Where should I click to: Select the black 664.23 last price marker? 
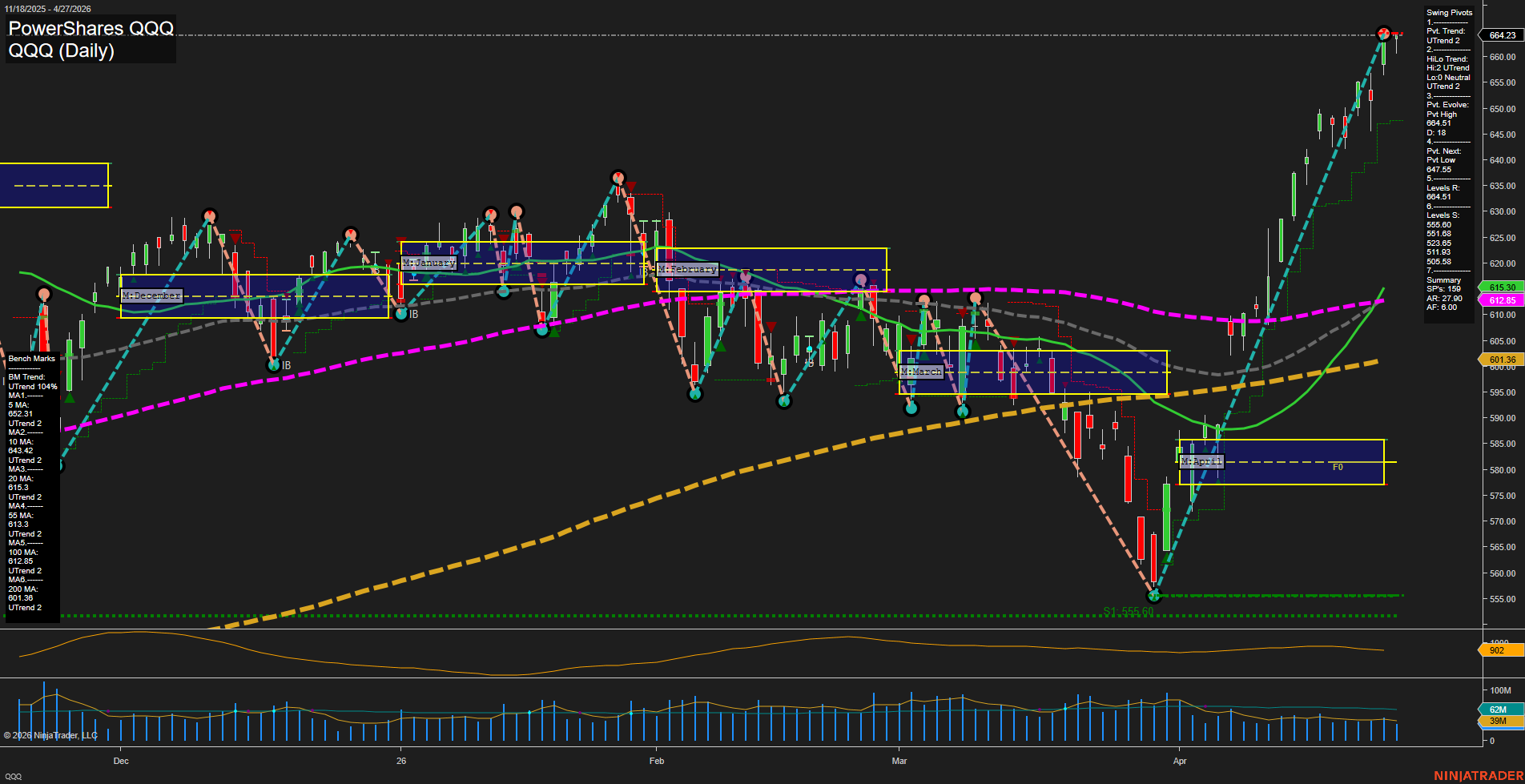tap(1502, 35)
